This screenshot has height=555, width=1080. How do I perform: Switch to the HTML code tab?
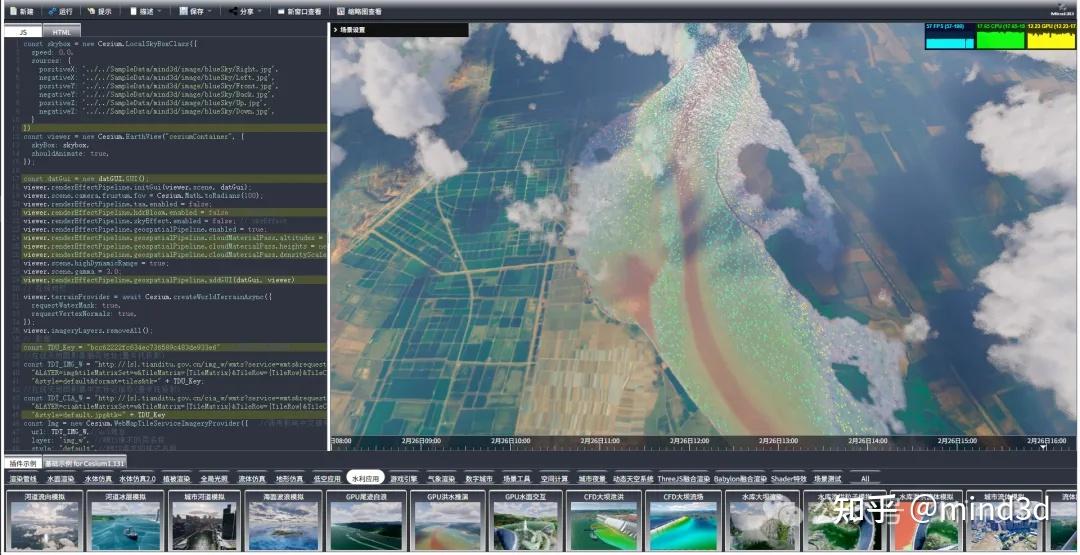point(61,32)
